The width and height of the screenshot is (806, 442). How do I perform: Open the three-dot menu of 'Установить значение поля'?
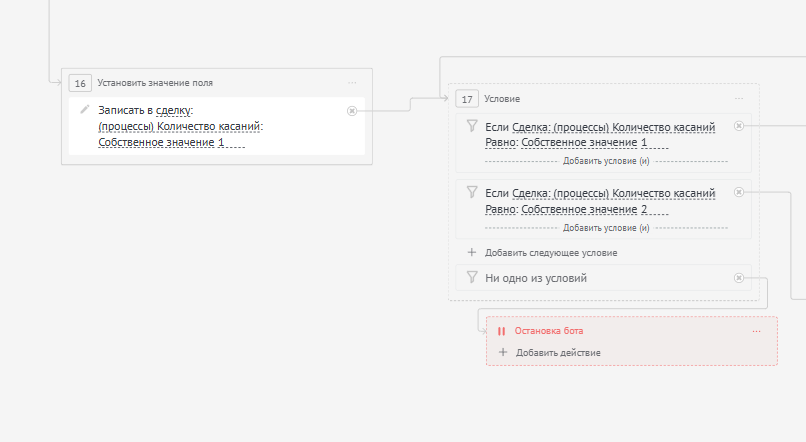(352, 82)
